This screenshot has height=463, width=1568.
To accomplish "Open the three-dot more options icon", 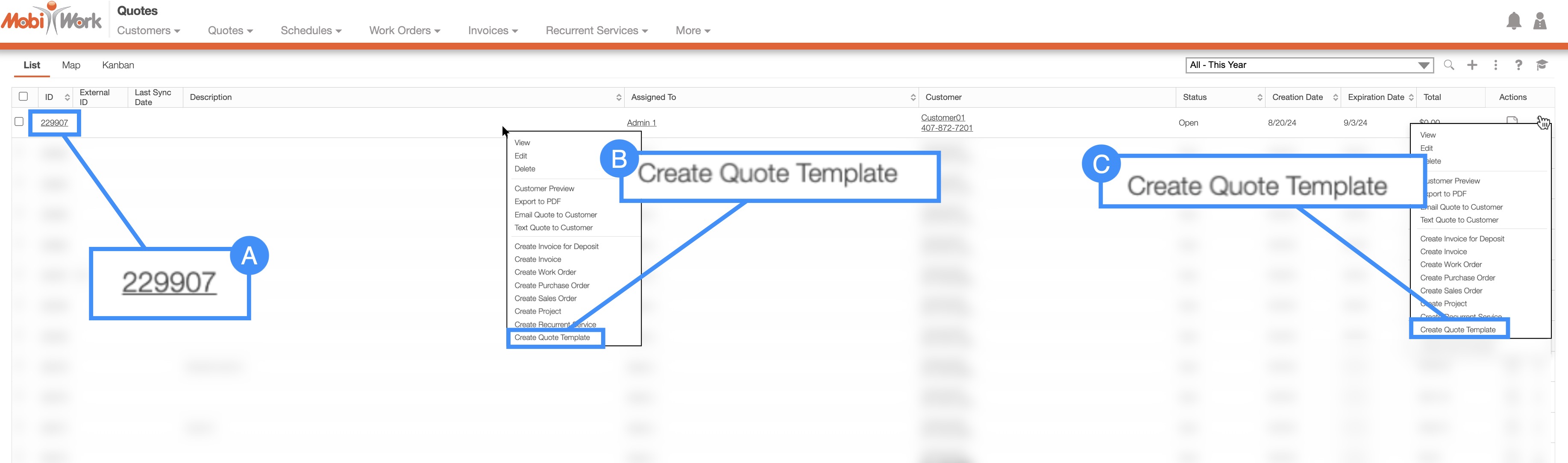I will [x=1495, y=65].
